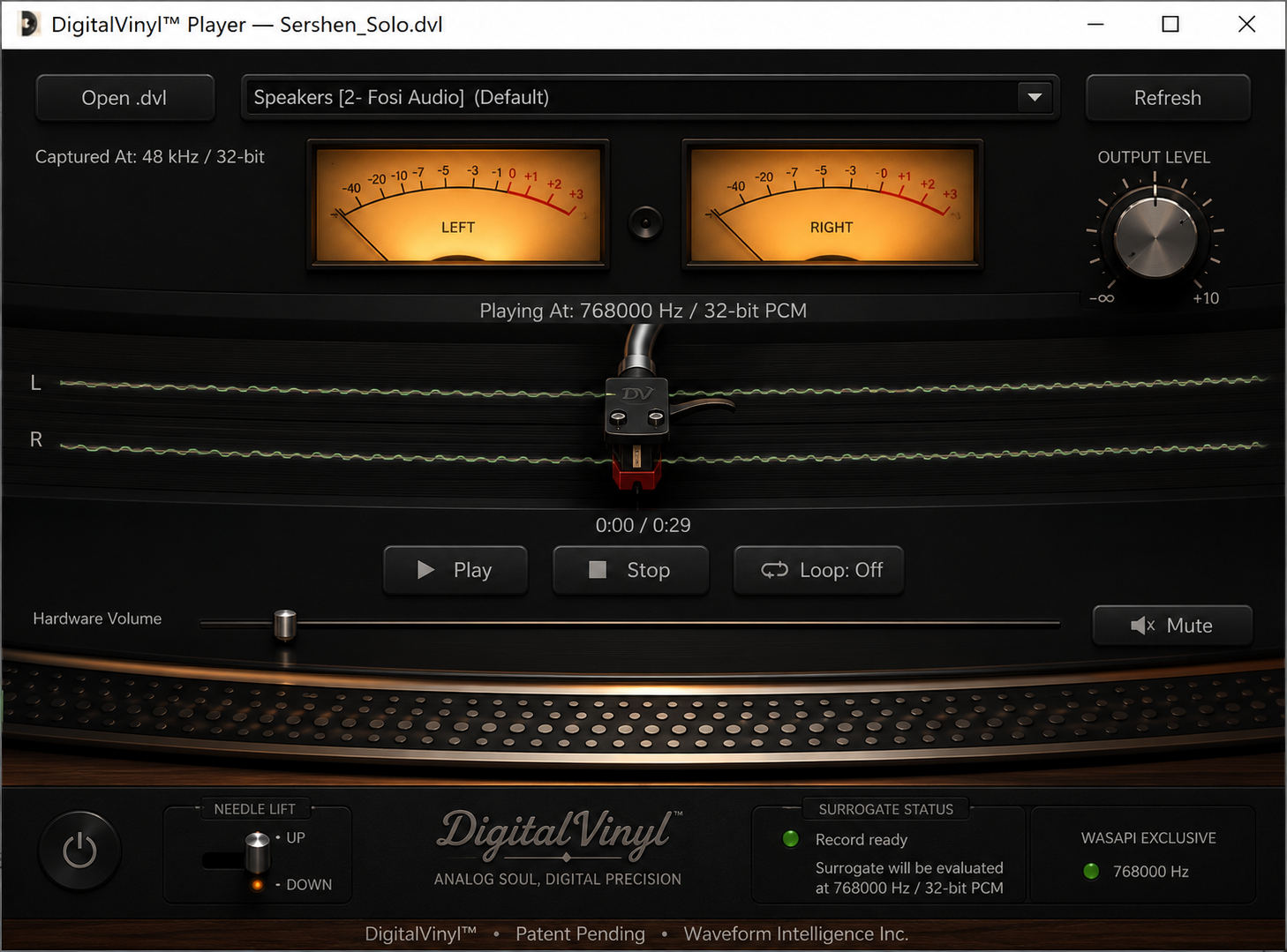The height and width of the screenshot is (952, 1287).
Task: Open the Speakers output device dropdown
Action: [650, 97]
